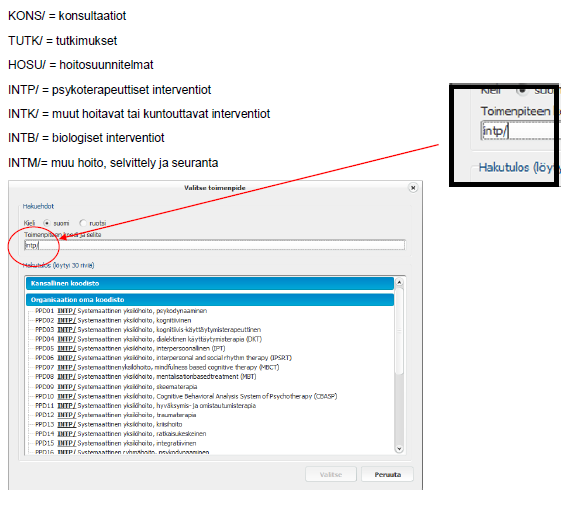Image resolution: width=568 pixels, height=515 pixels.
Task: Click the results list scroll down arrow
Action: [x=399, y=449]
